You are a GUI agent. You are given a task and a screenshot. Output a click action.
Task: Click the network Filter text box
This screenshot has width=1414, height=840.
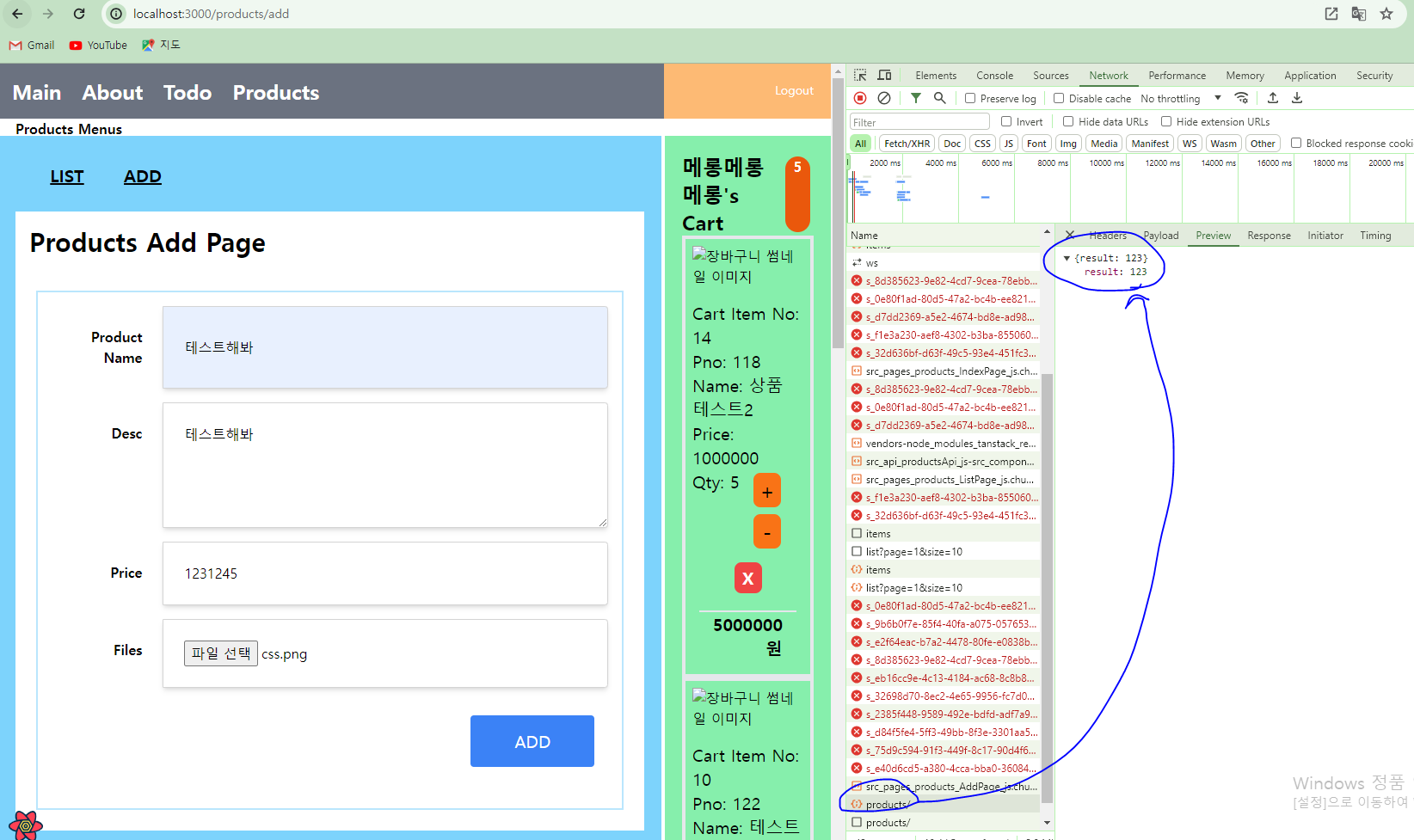(x=919, y=122)
